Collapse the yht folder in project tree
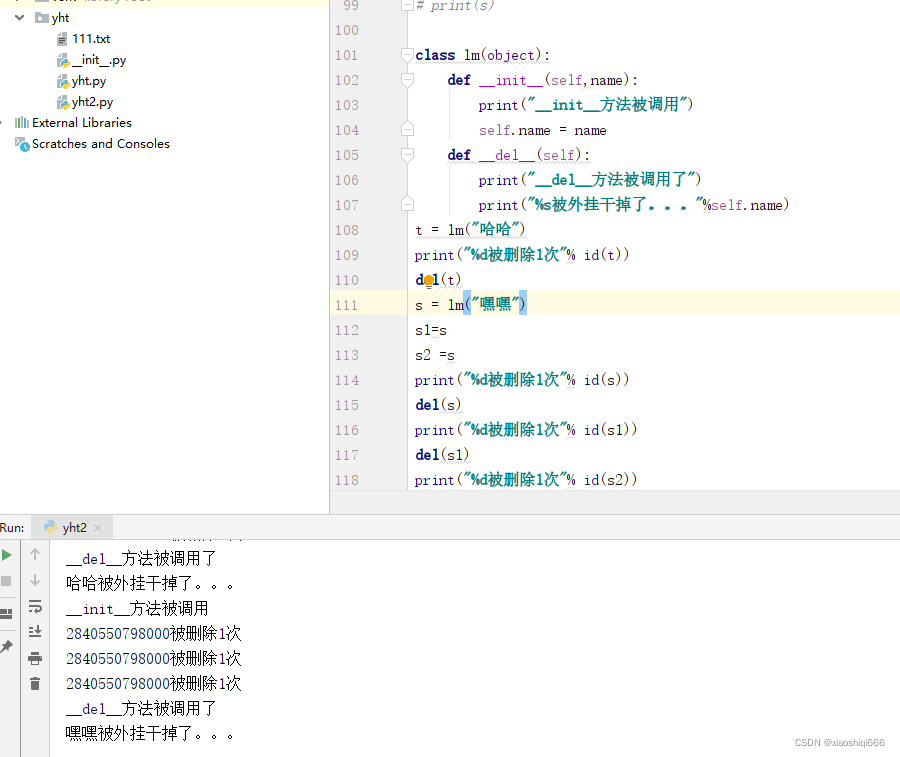This screenshot has width=900, height=757. 17,17
